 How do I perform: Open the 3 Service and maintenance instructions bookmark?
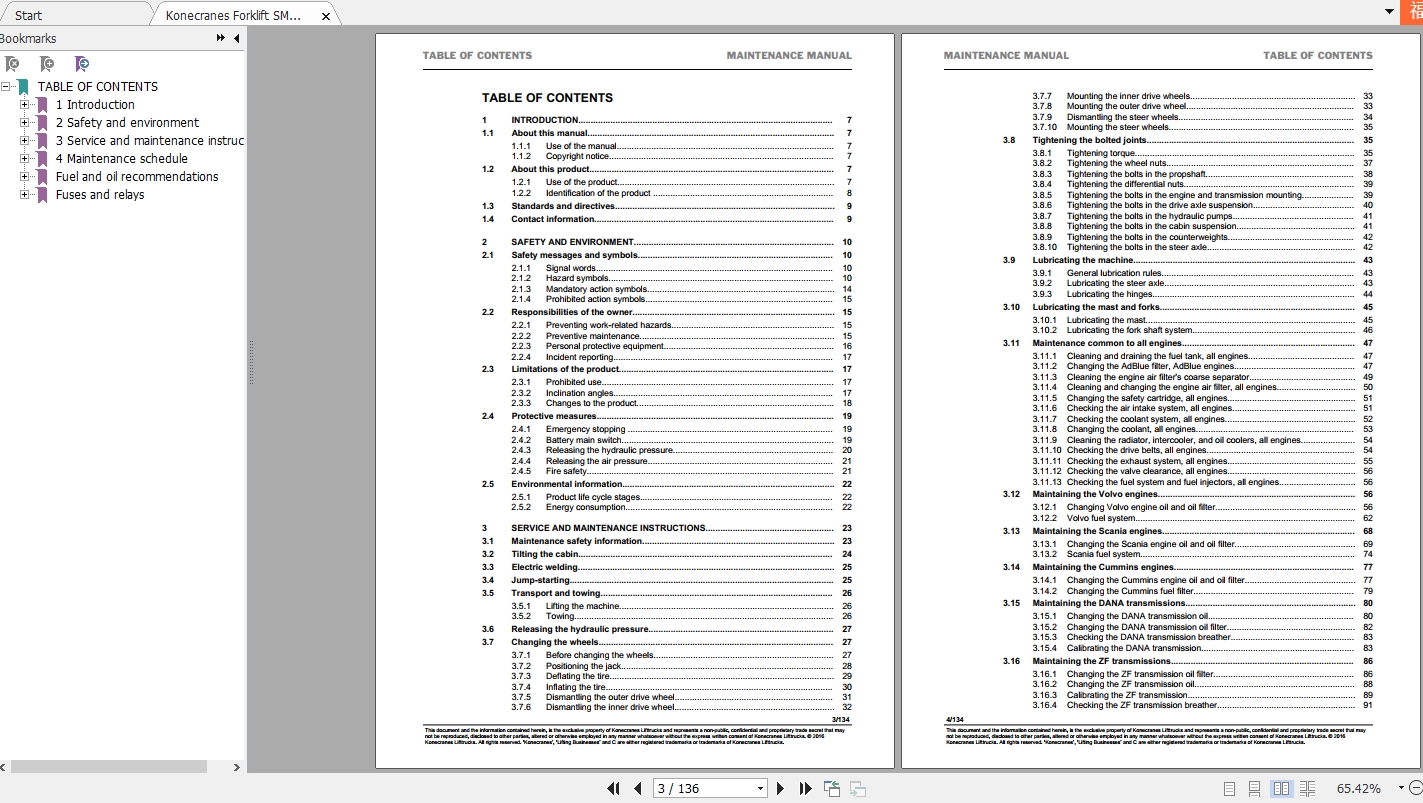point(150,141)
